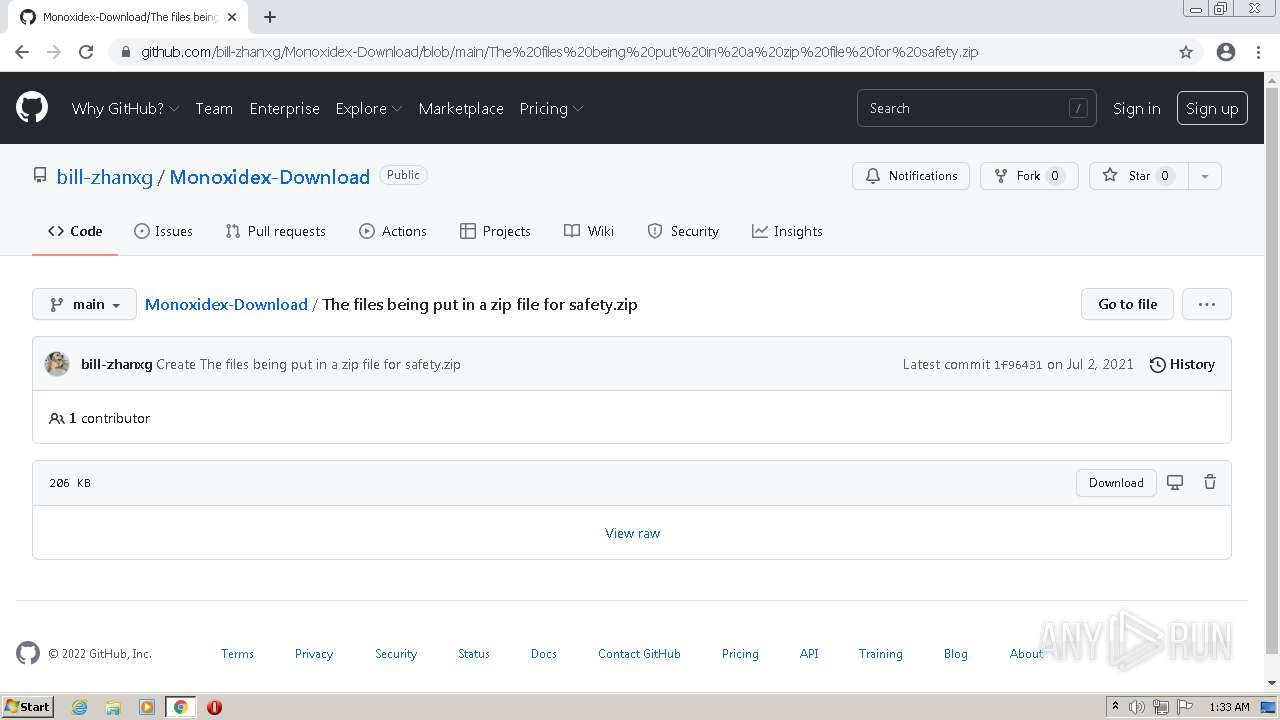The height and width of the screenshot is (720, 1280).
Task: Open Marketplace in the header nav
Action: [x=461, y=108]
